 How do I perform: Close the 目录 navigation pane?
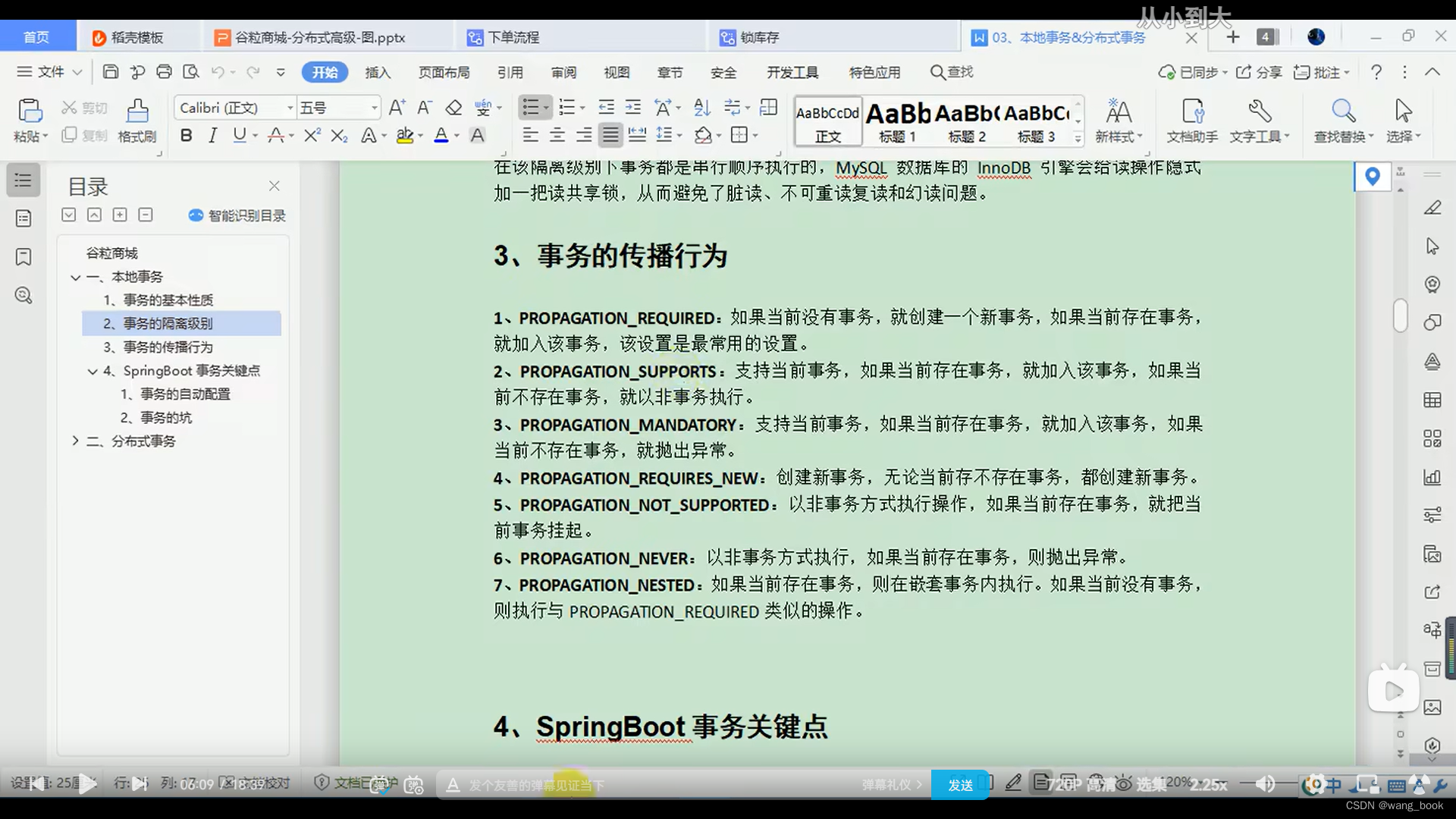(275, 186)
